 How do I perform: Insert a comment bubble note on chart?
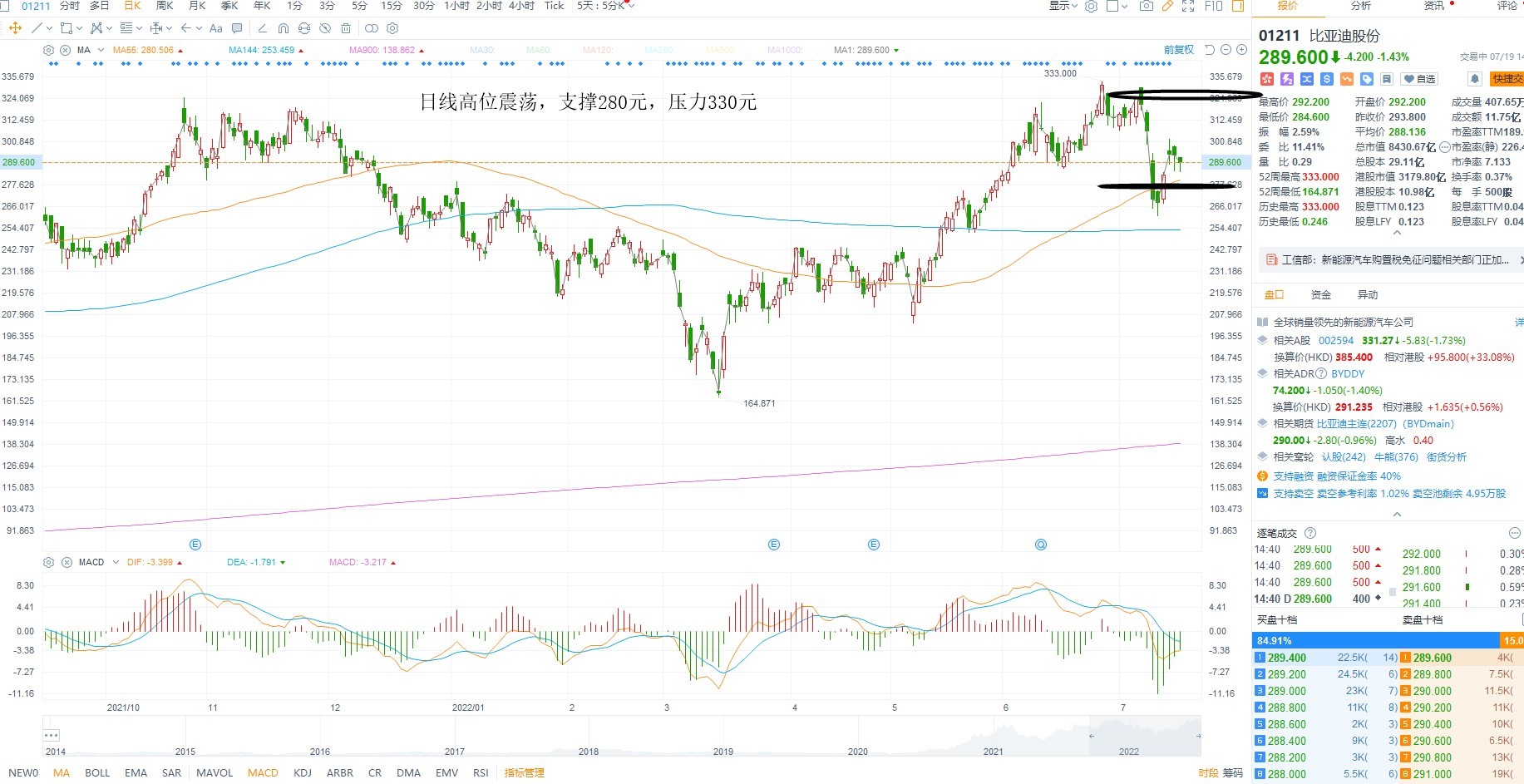[x=238, y=28]
